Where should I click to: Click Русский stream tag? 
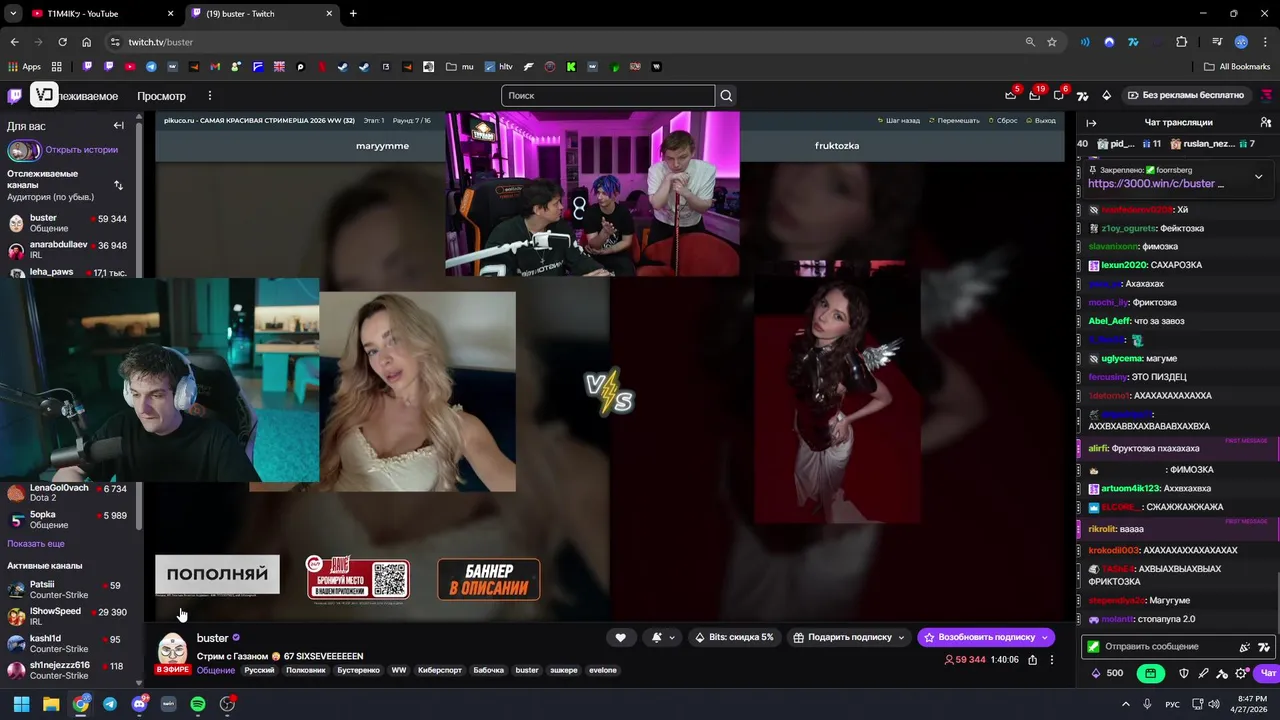point(259,670)
